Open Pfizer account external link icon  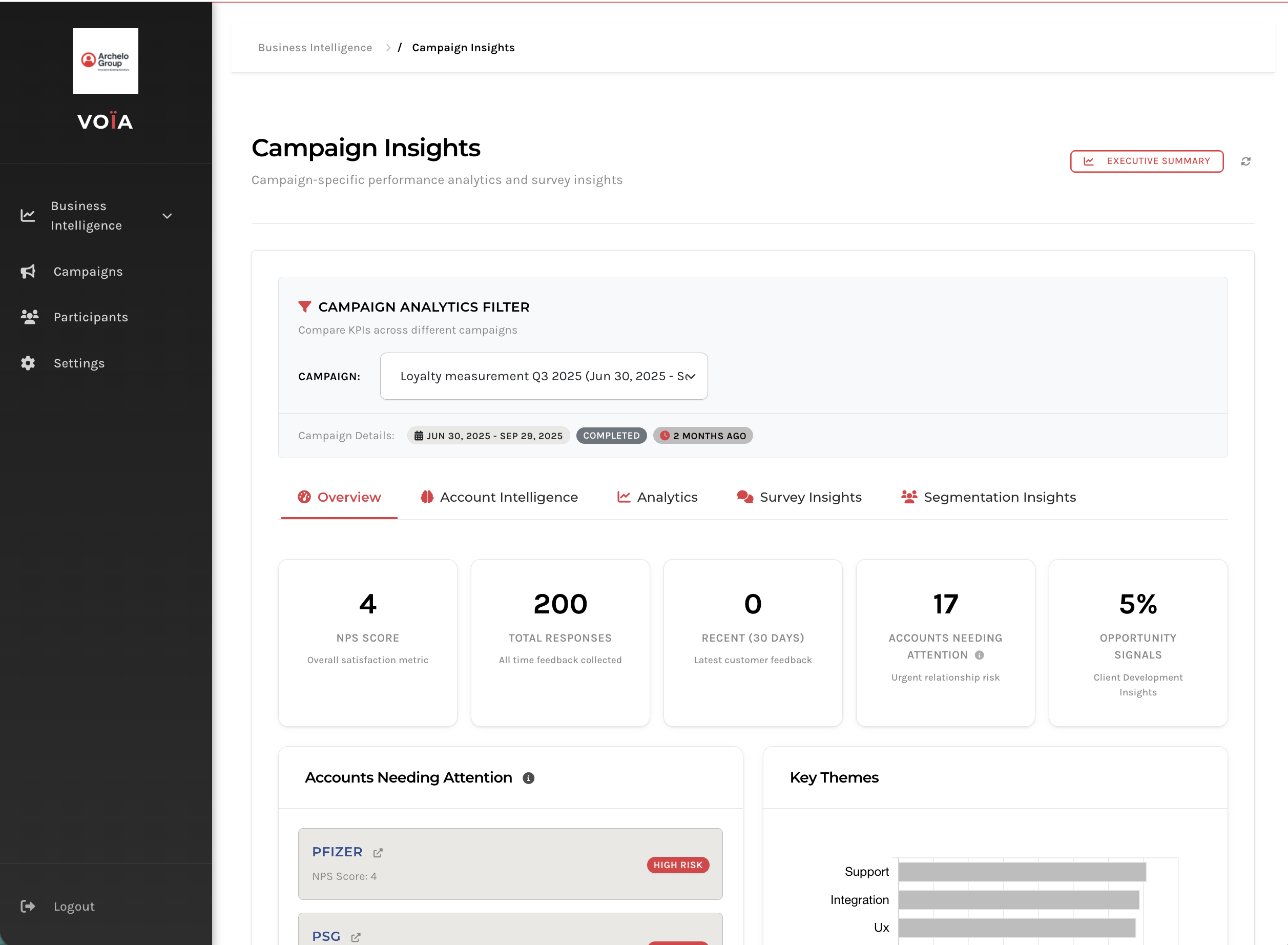(378, 853)
